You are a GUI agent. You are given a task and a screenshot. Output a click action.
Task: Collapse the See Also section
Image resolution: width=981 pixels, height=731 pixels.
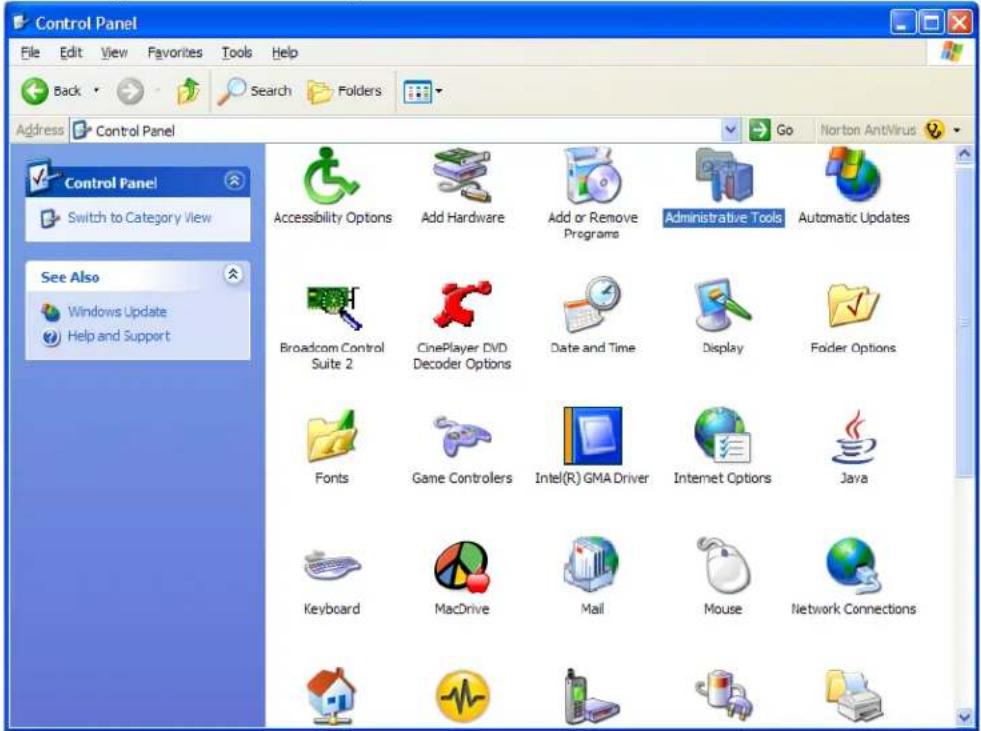pos(233,274)
